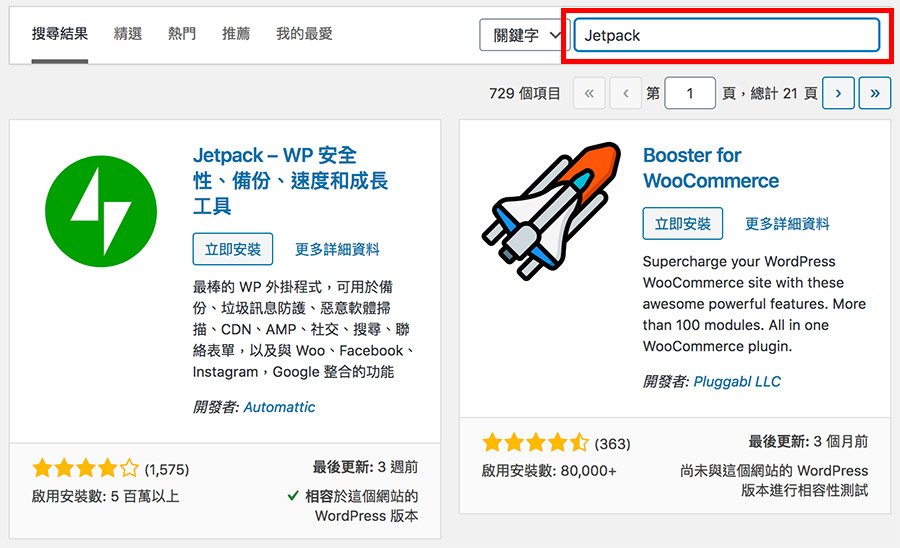This screenshot has height=548, width=900.
Task: Click the 最後更新: 3 週前 text
Action: point(365,467)
